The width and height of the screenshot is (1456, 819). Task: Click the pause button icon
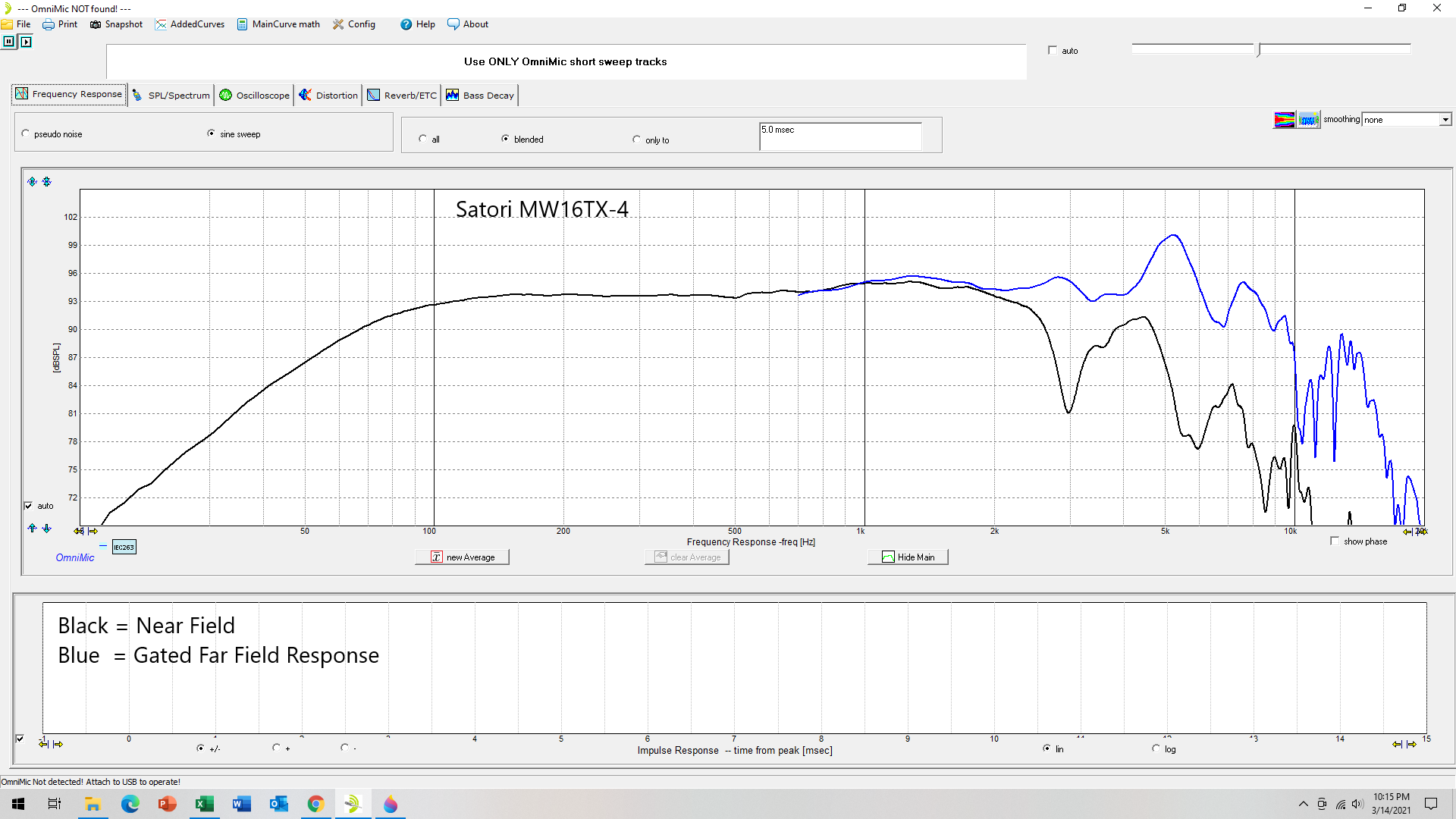[8, 42]
